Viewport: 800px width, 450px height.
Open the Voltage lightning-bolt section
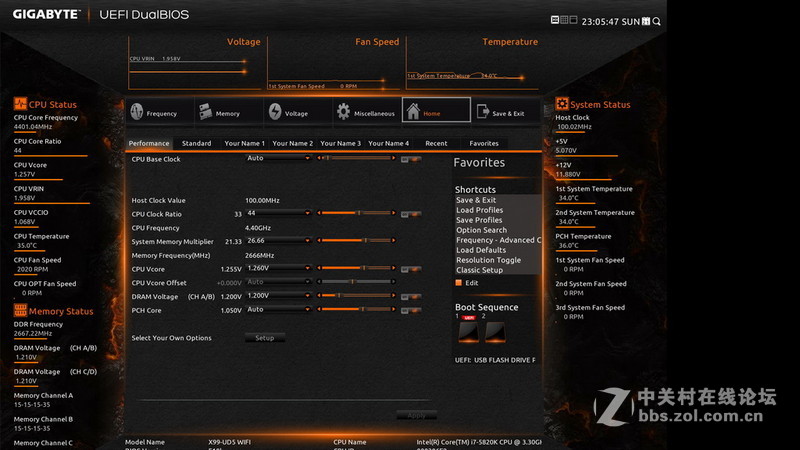tap(275, 111)
